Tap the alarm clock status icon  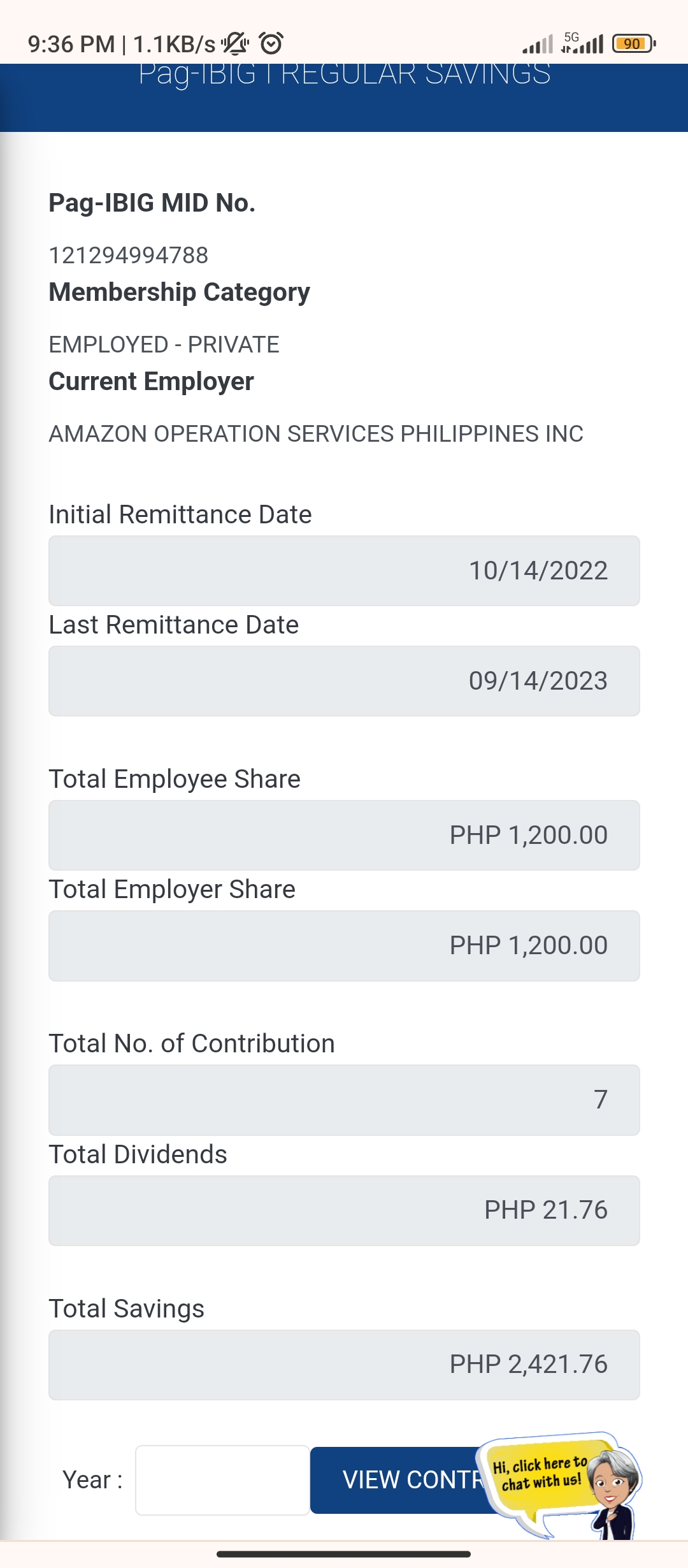click(x=271, y=44)
